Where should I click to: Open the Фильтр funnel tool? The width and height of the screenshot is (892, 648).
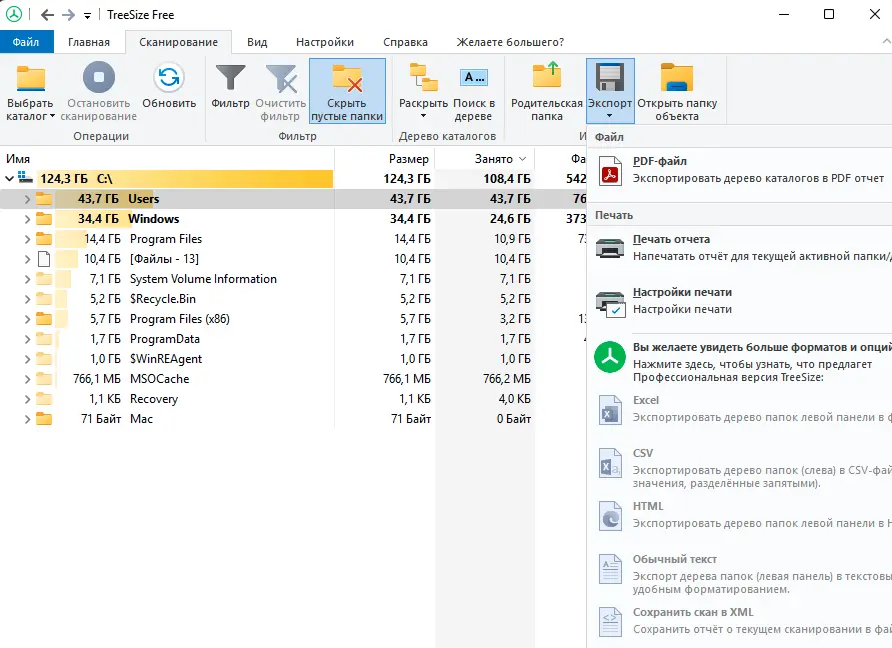[230, 78]
